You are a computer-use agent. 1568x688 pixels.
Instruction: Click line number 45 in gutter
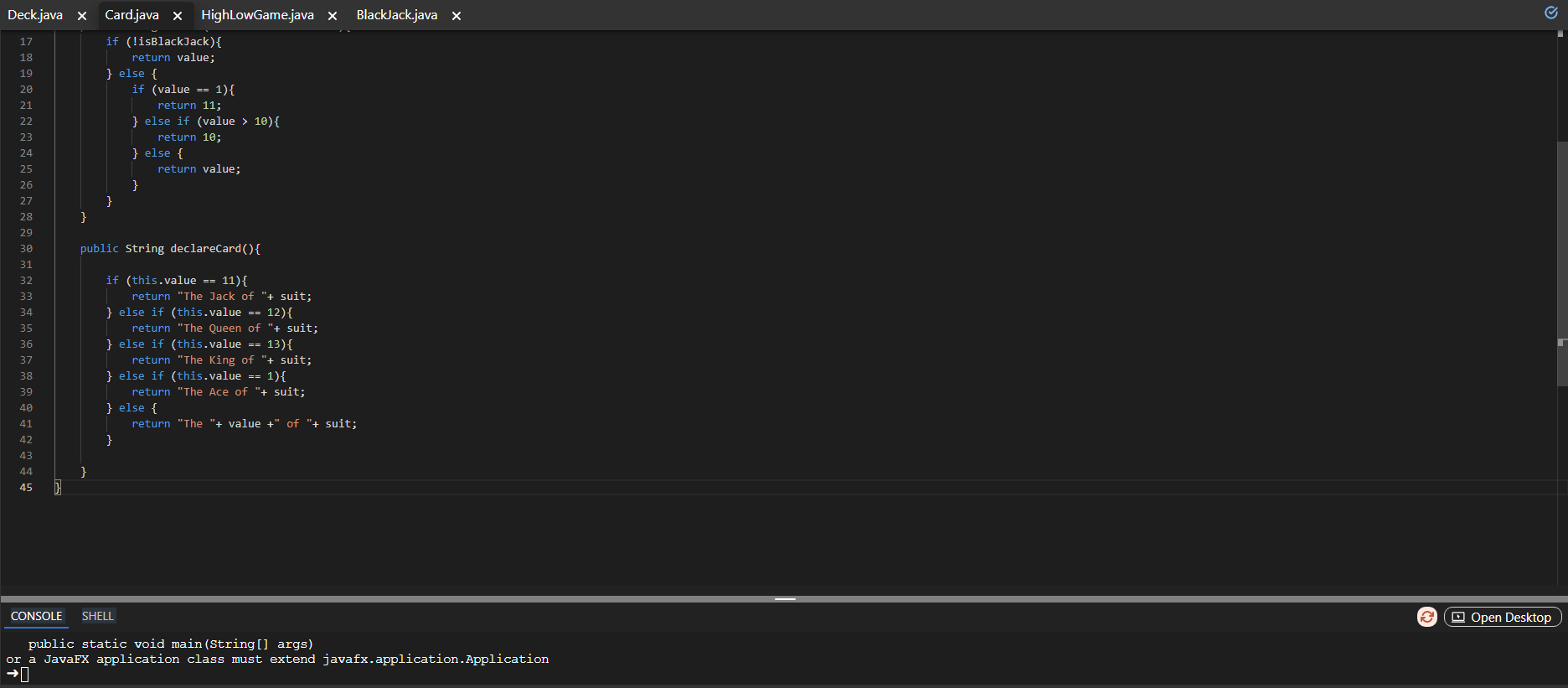click(26, 488)
